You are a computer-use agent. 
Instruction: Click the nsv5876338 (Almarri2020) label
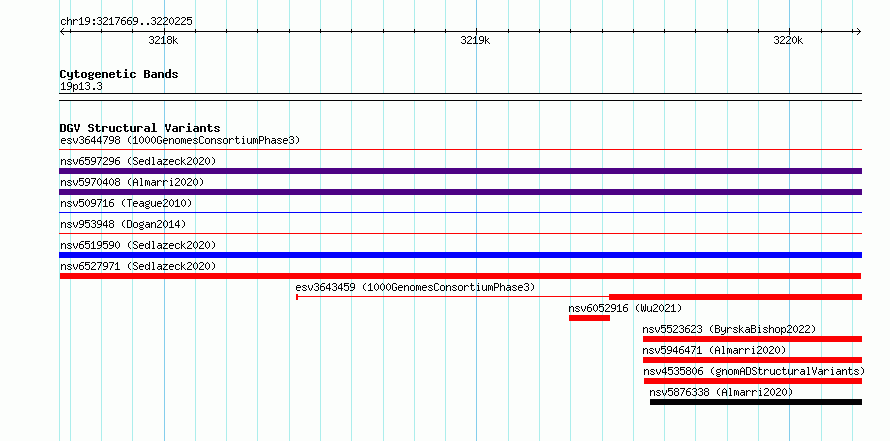point(721,392)
